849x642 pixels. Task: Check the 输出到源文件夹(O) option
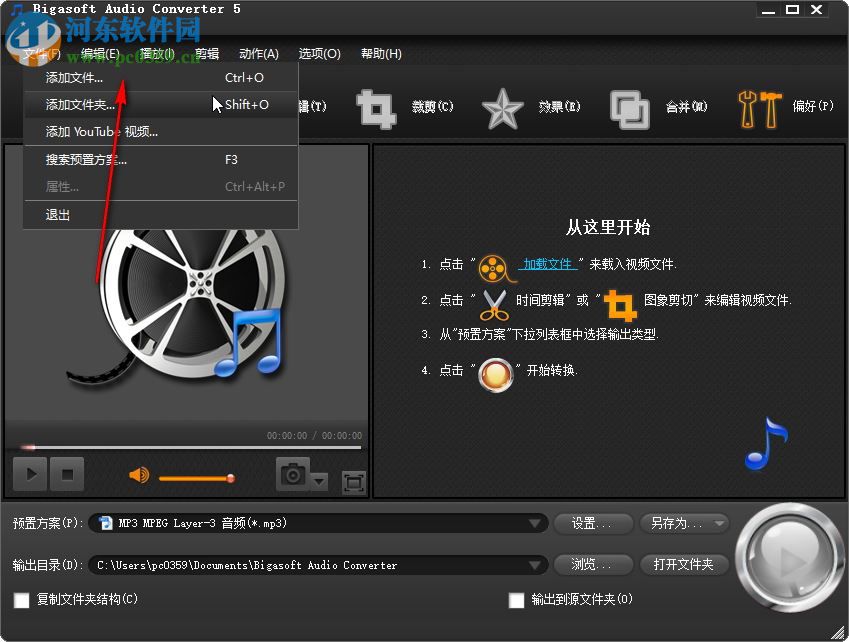coord(516,600)
